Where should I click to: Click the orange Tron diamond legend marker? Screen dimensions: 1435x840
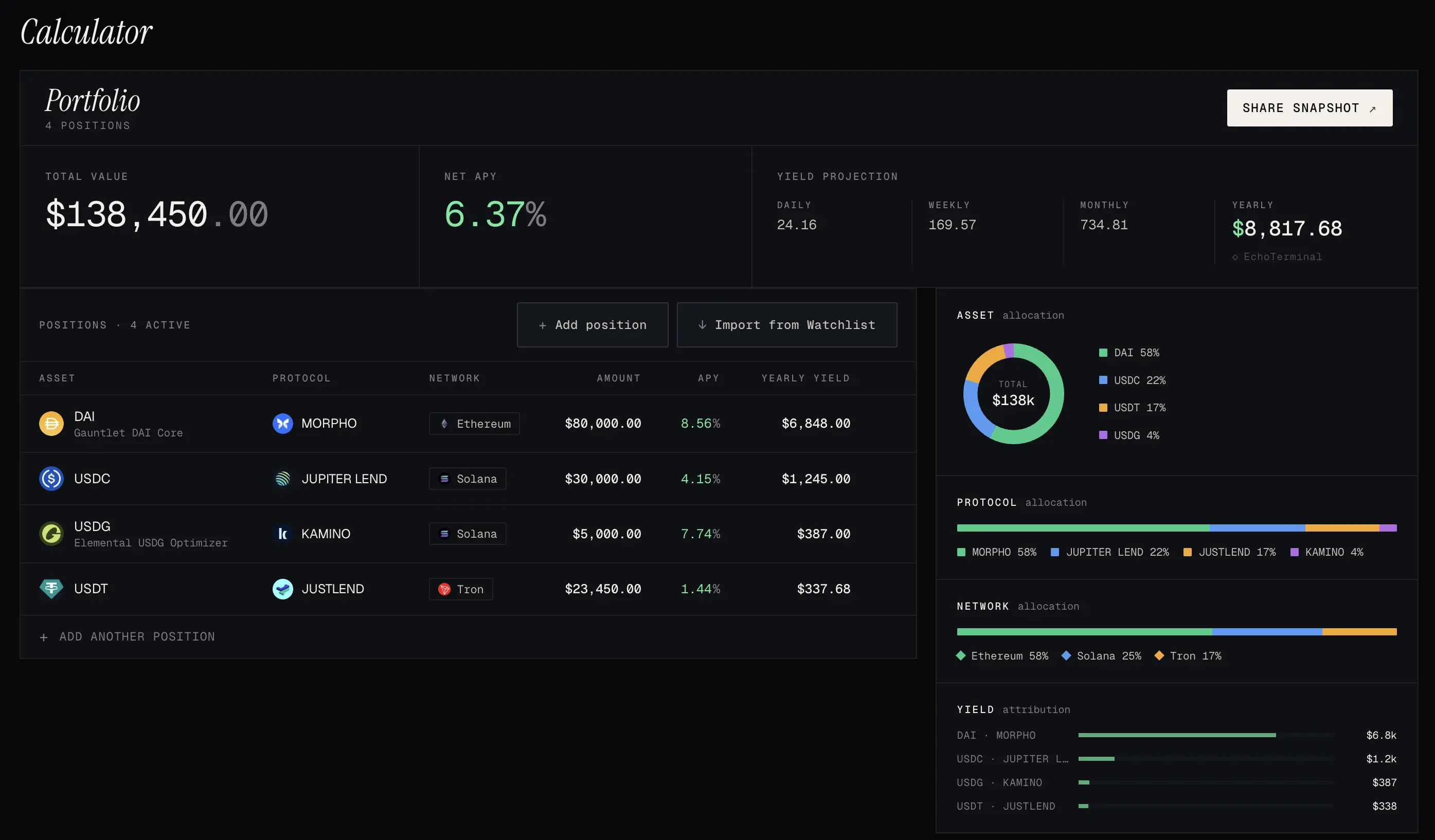1159,655
